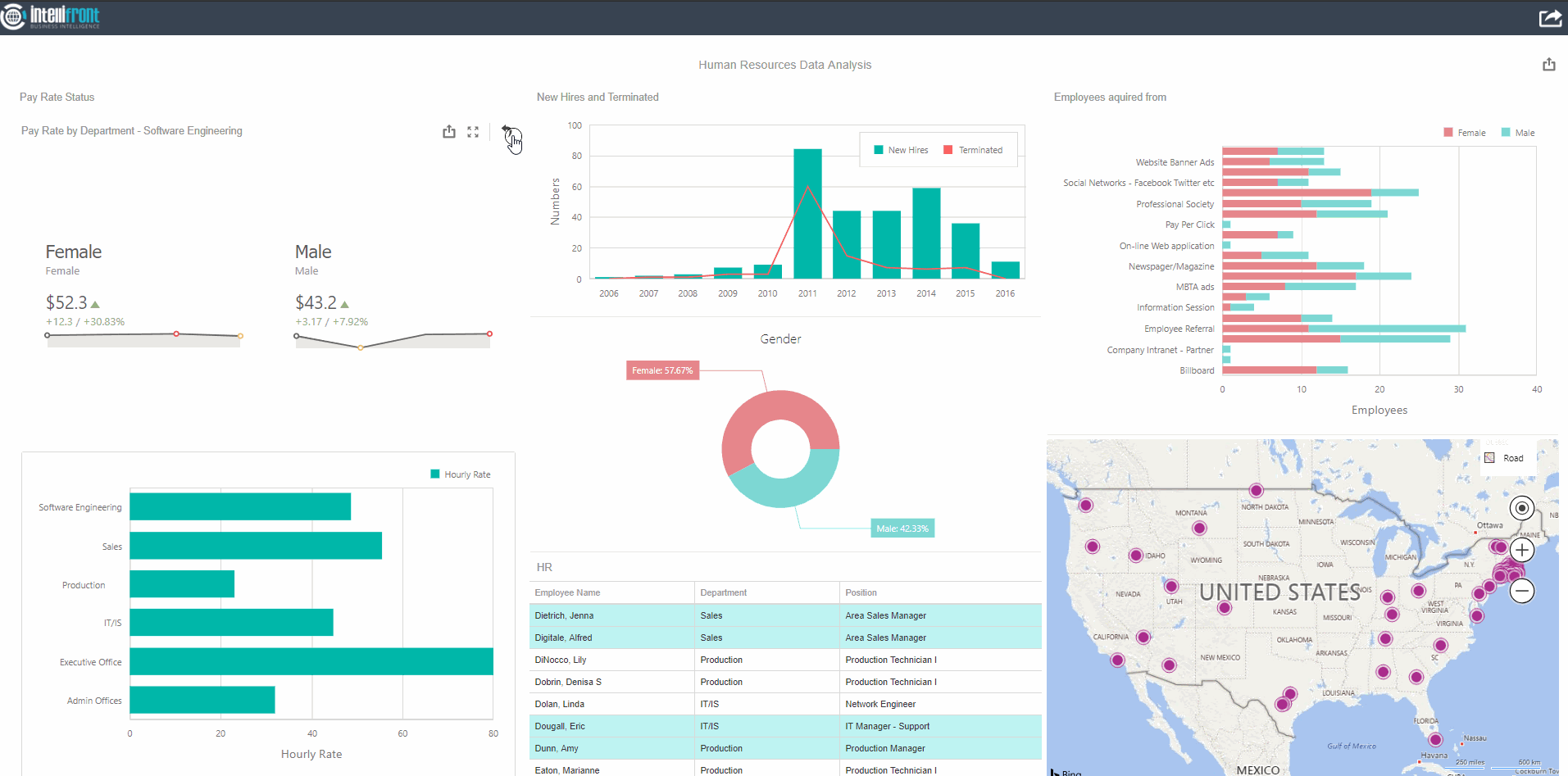The height and width of the screenshot is (776, 1568).
Task: Click the 2011 New Hires bar
Action: tap(807, 213)
